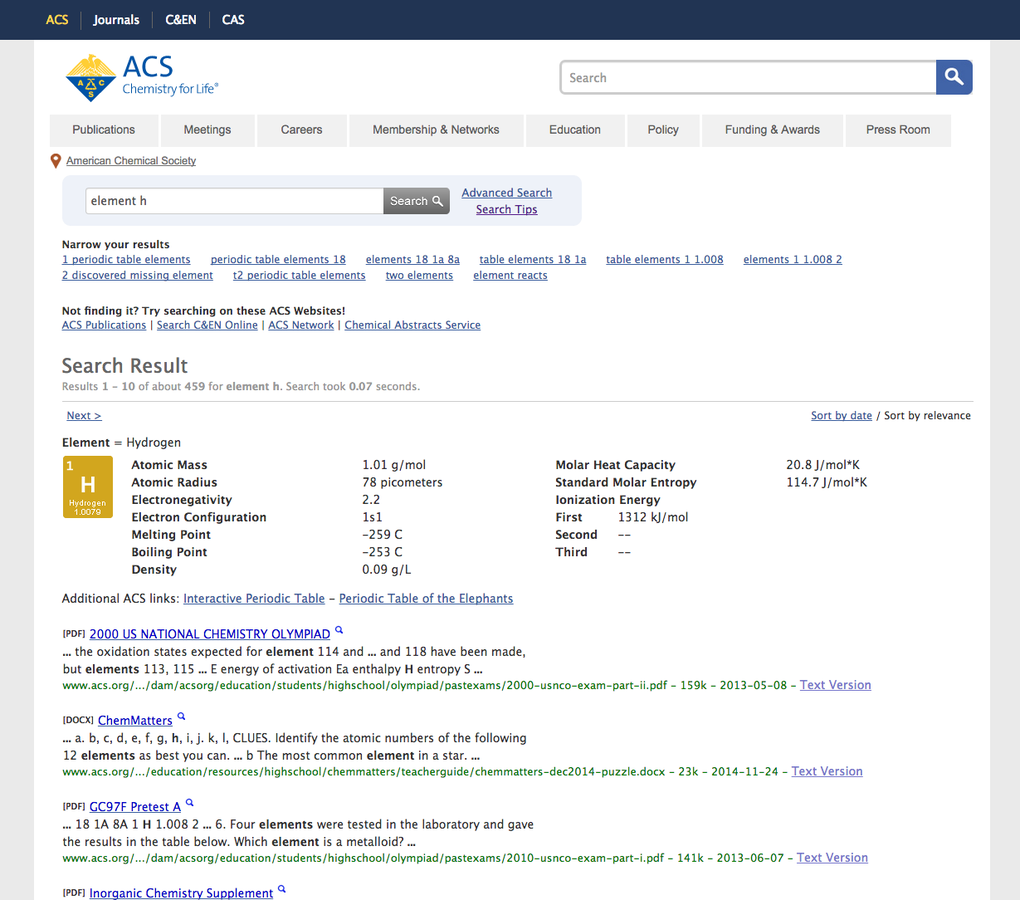This screenshot has width=1020, height=900.
Task: Narrow results to 'table elements 1 1.008'
Action: pos(664,259)
